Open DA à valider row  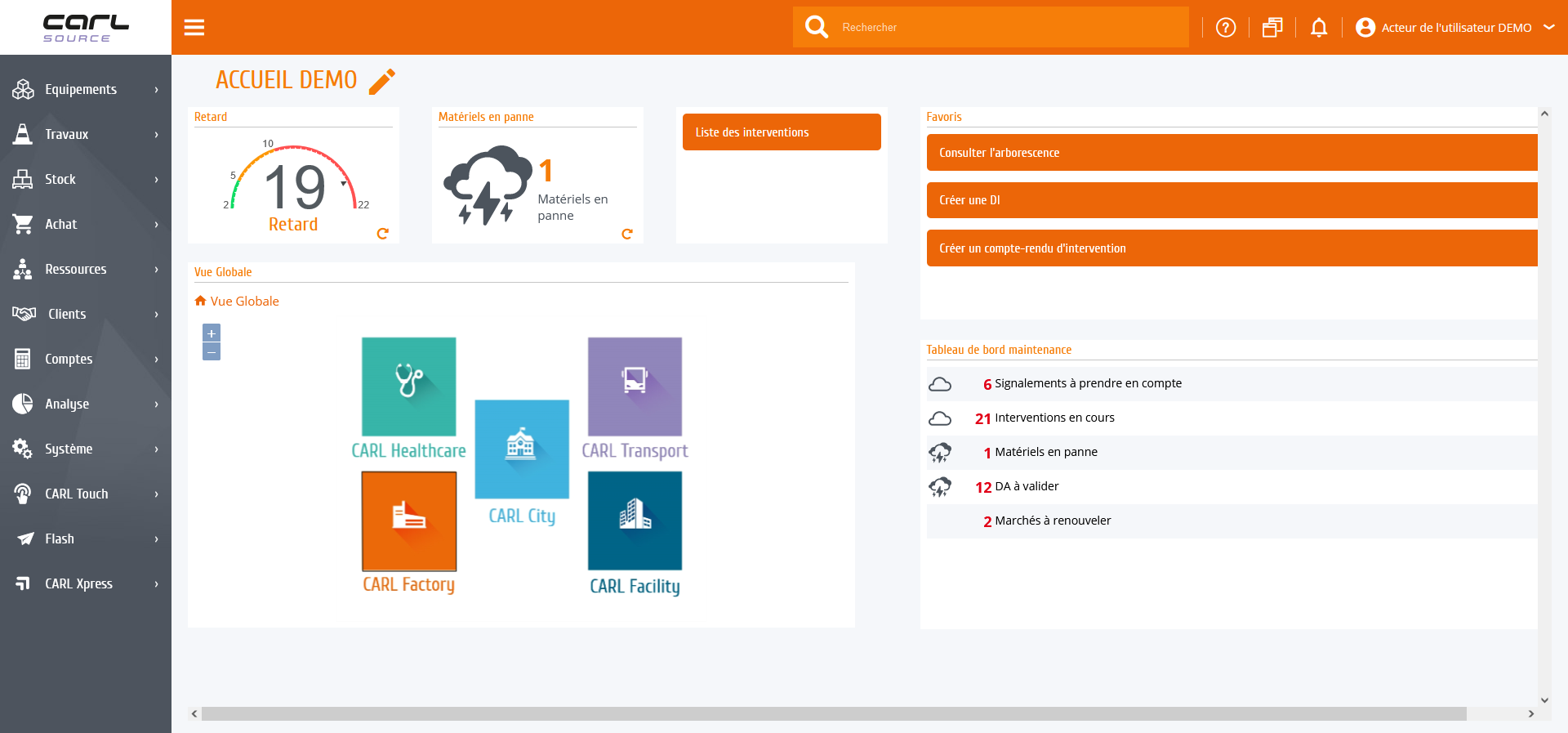1232,487
